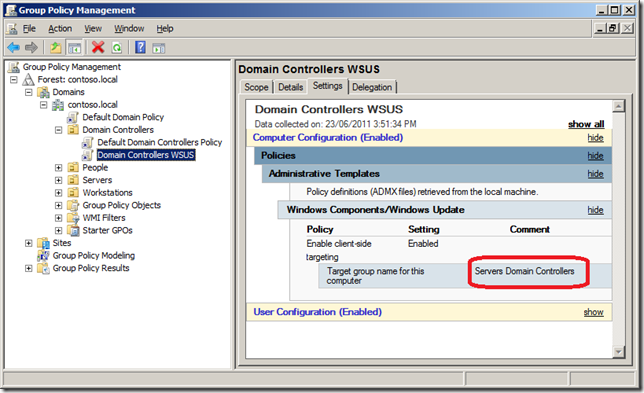Open the Window menu
Screen dimensions: 644x393
pyautogui.click(x=129, y=28)
